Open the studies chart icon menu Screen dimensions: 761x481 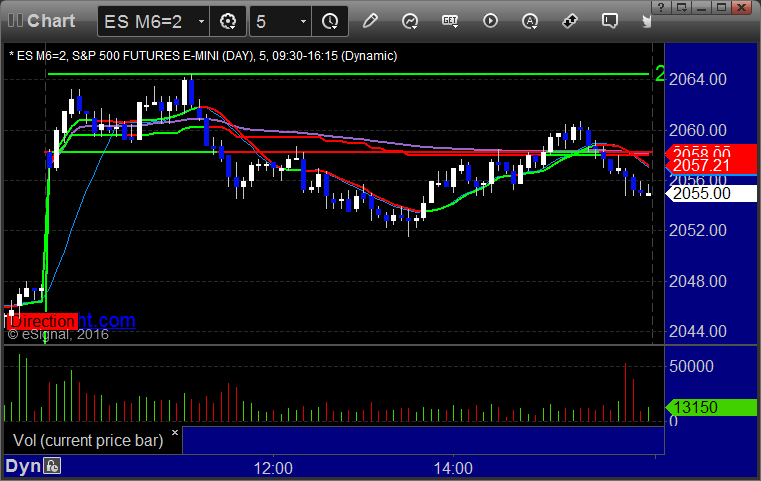tap(410, 21)
